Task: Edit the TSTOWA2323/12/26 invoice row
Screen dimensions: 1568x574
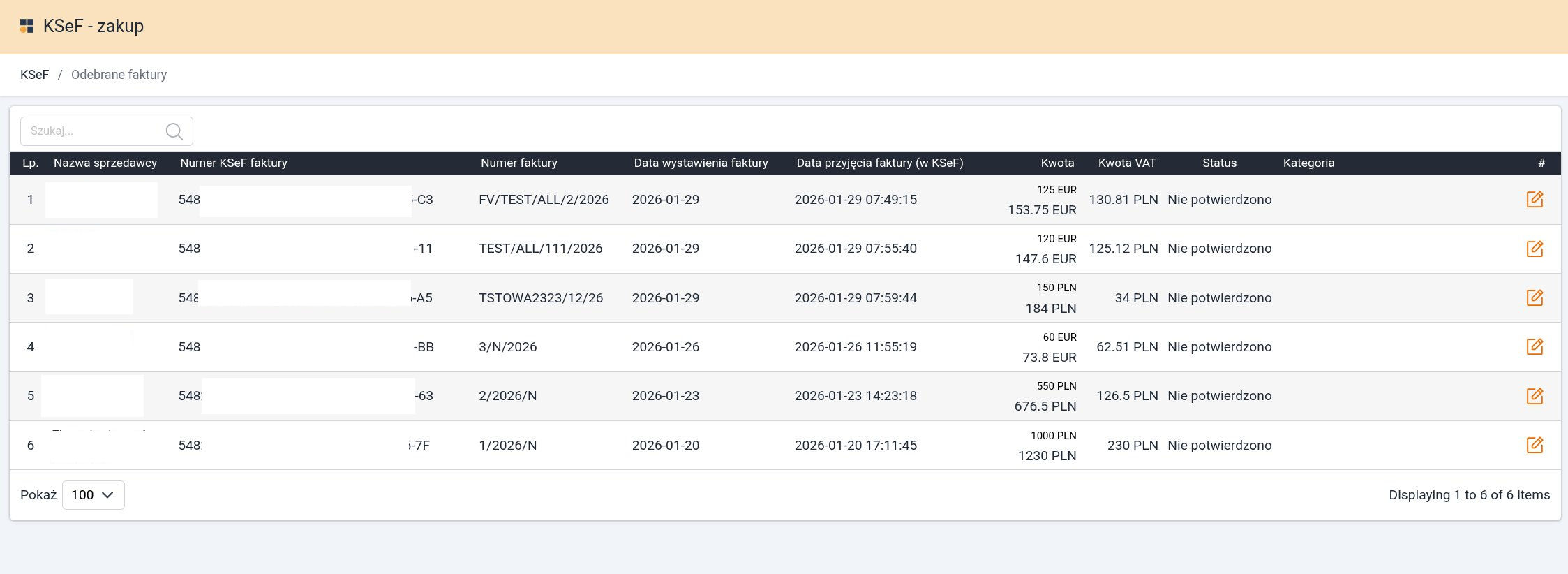Action: coord(1535,298)
